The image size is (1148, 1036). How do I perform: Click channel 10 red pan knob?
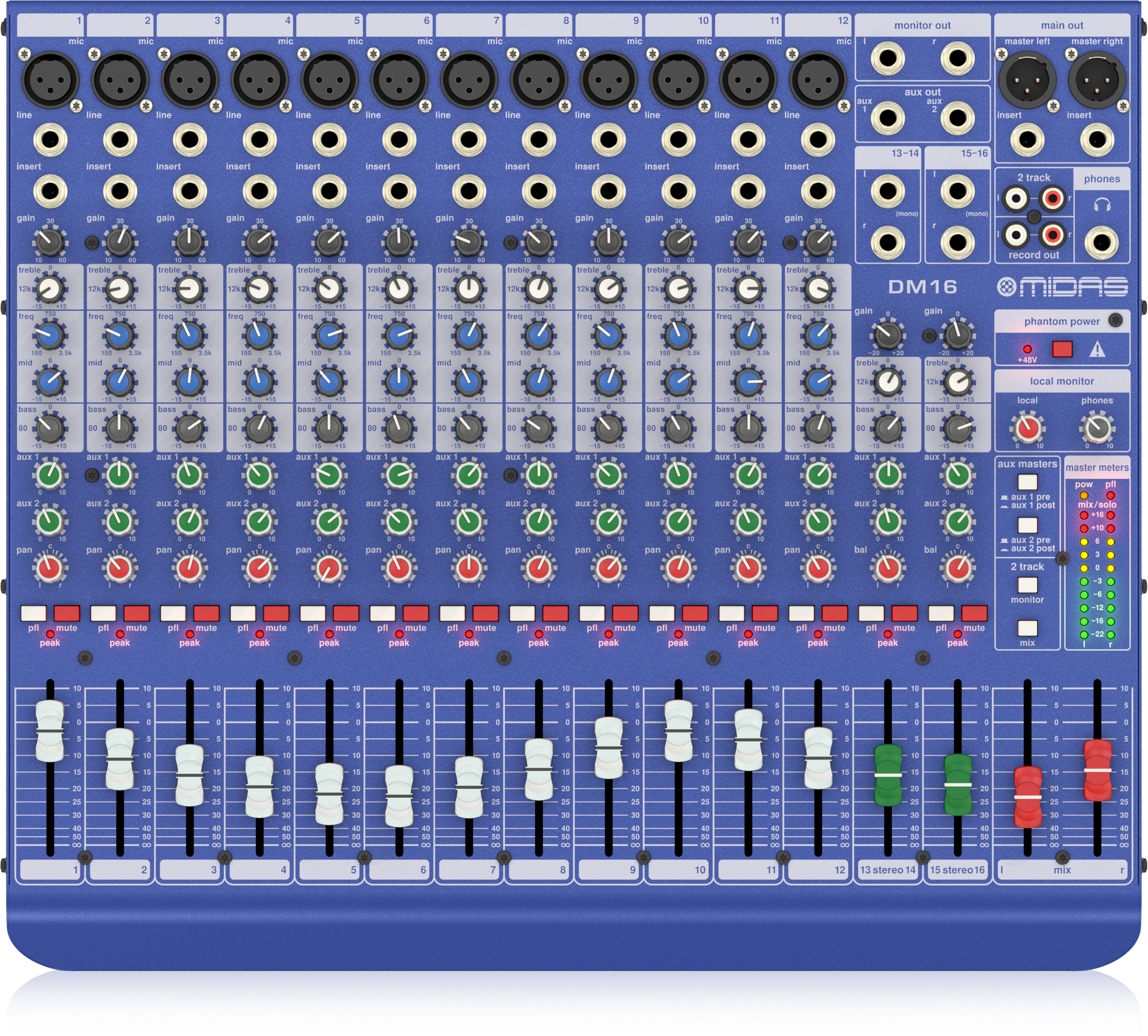678,568
